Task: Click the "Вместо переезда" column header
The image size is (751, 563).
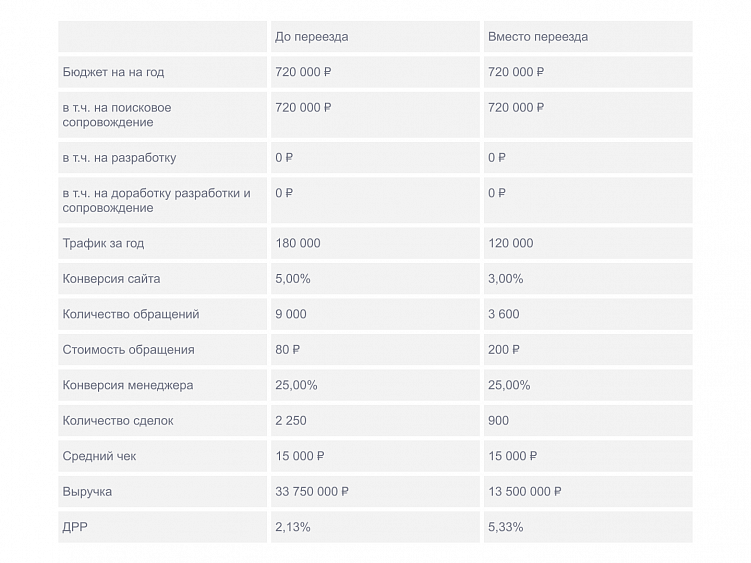Action: pyautogui.click(x=537, y=37)
